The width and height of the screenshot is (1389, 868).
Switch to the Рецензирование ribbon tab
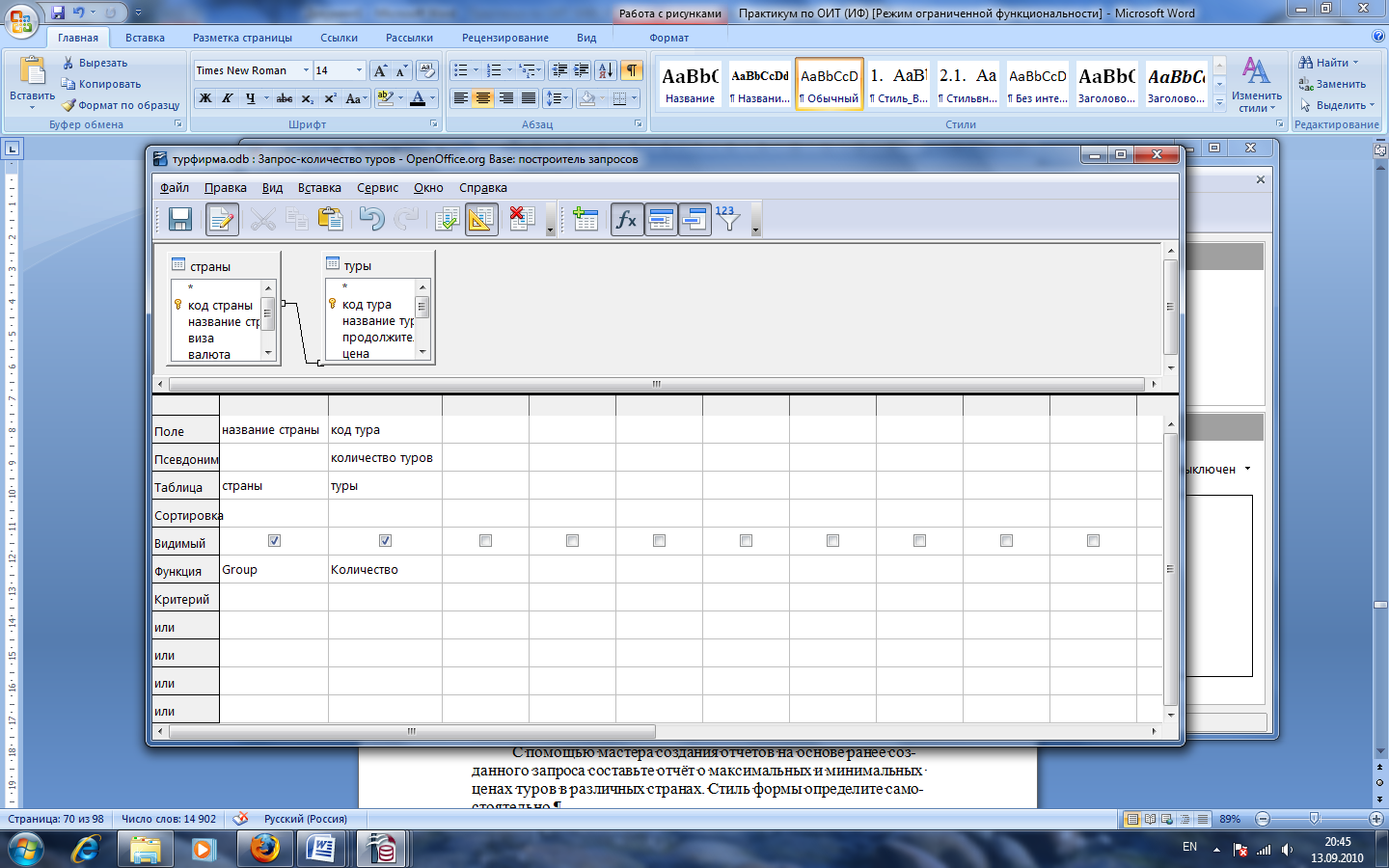tap(505, 38)
